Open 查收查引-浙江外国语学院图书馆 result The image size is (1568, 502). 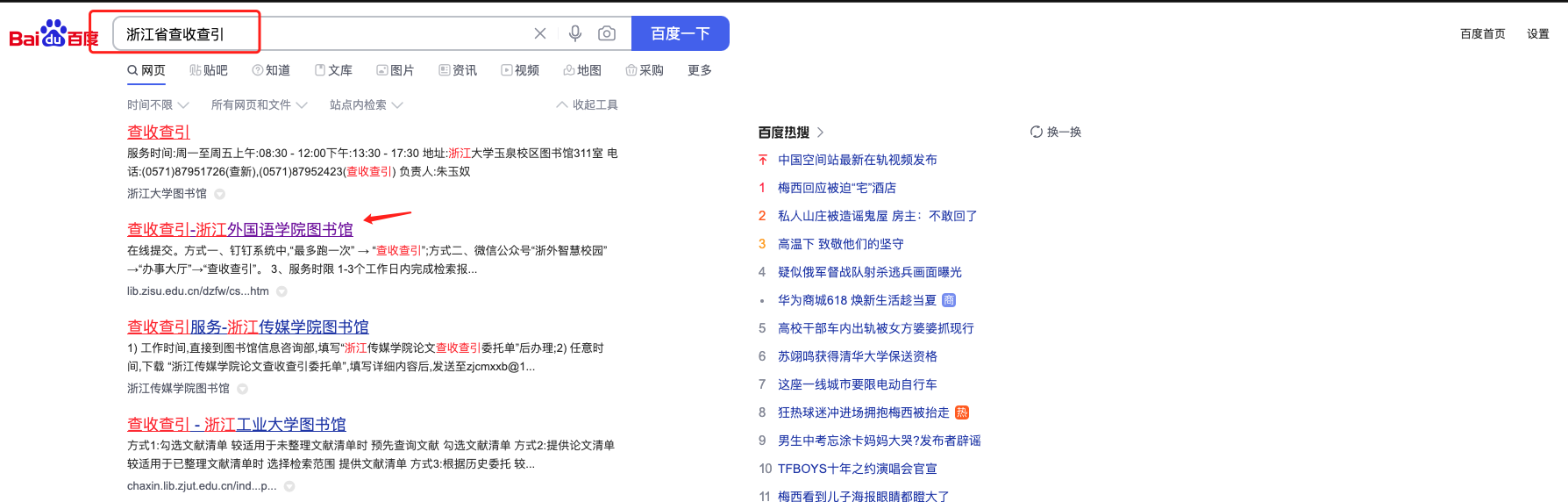point(240,229)
